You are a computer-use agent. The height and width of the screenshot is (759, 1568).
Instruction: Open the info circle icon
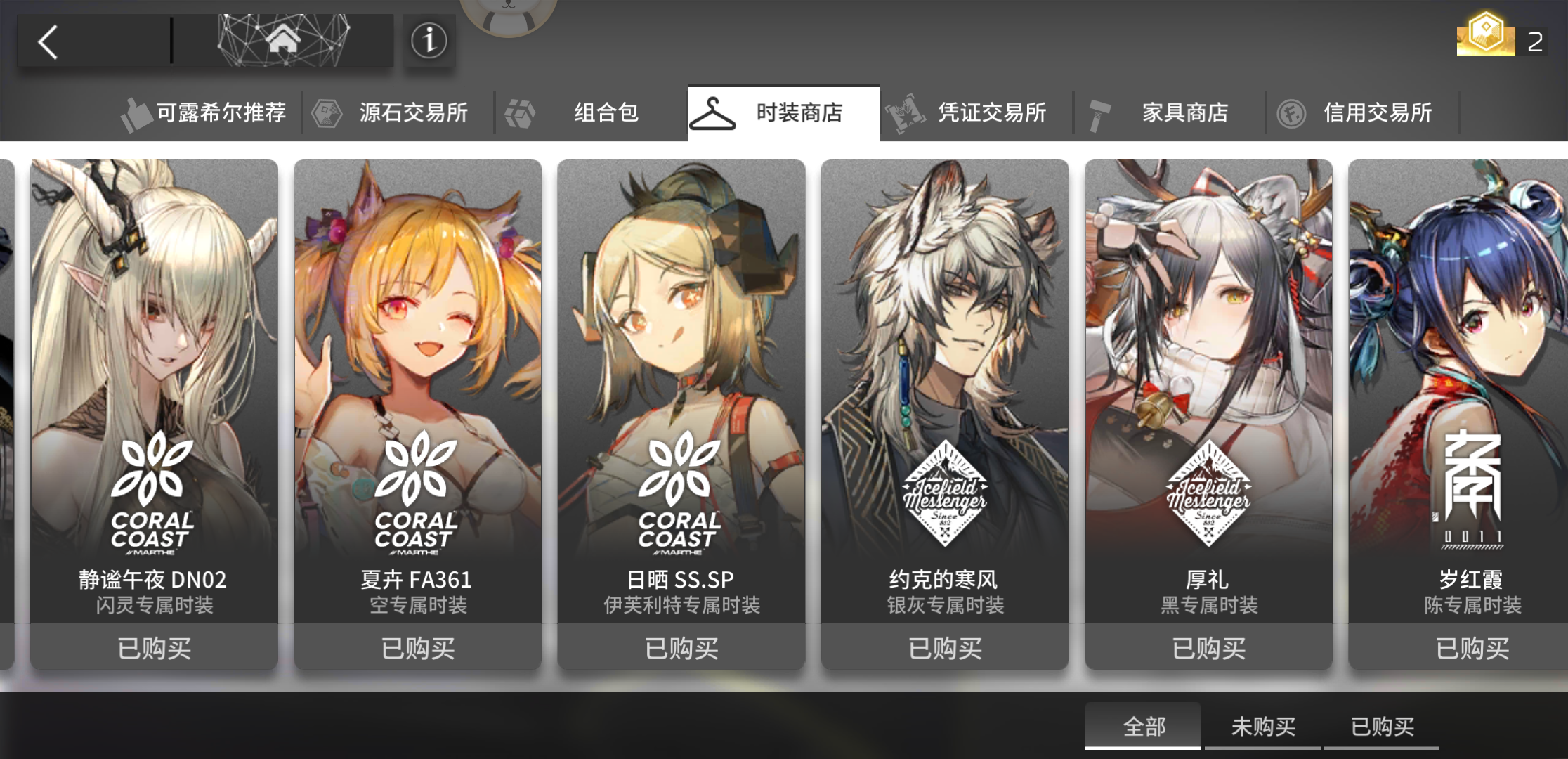click(429, 41)
